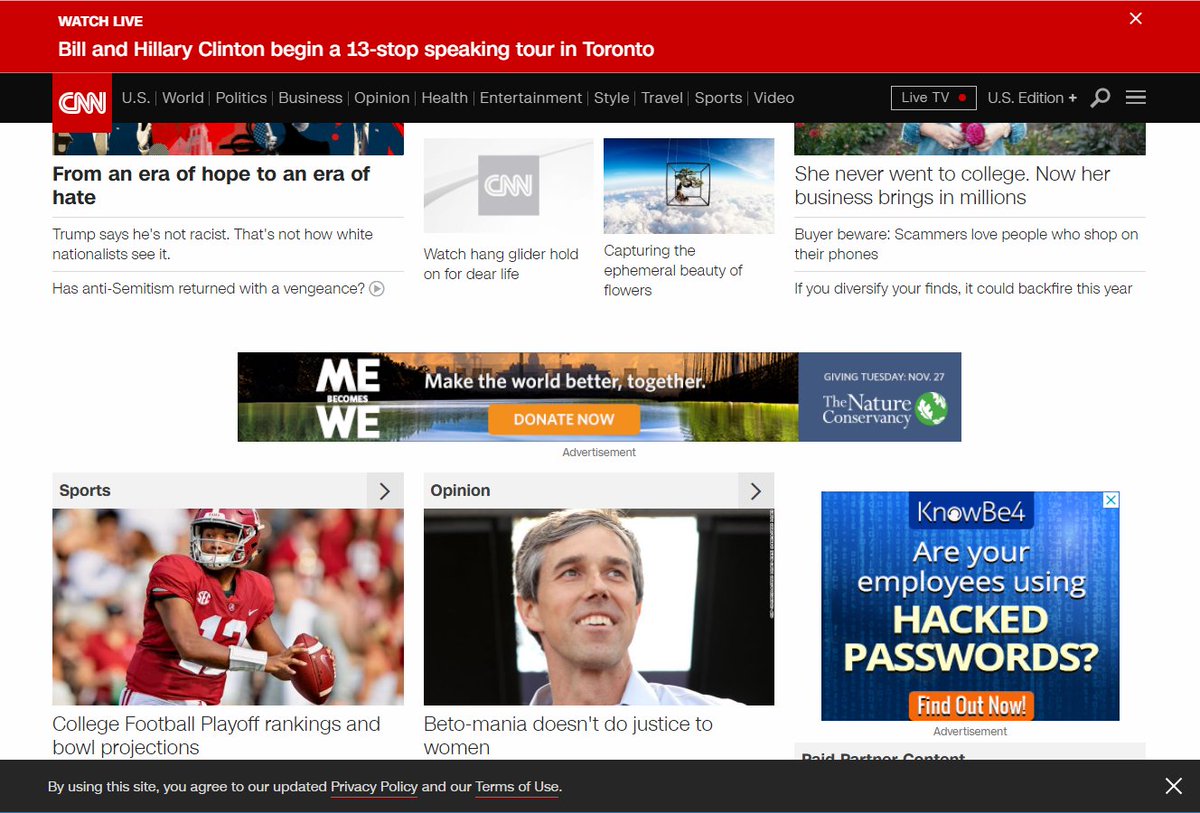Open the Travel section
The height and width of the screenshot is (813, 1200).
coord(662,98)
